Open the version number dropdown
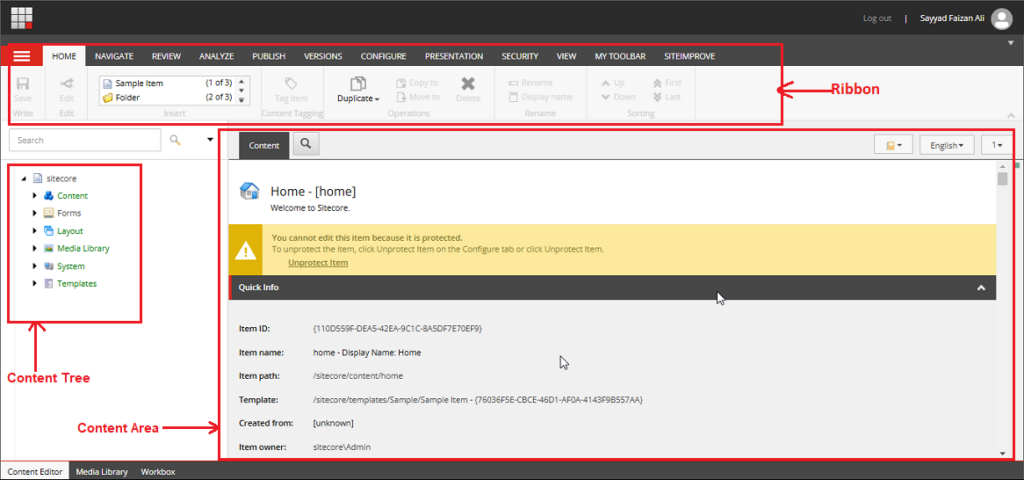Viewport: 1024px width, 480px height. [997, 146]
